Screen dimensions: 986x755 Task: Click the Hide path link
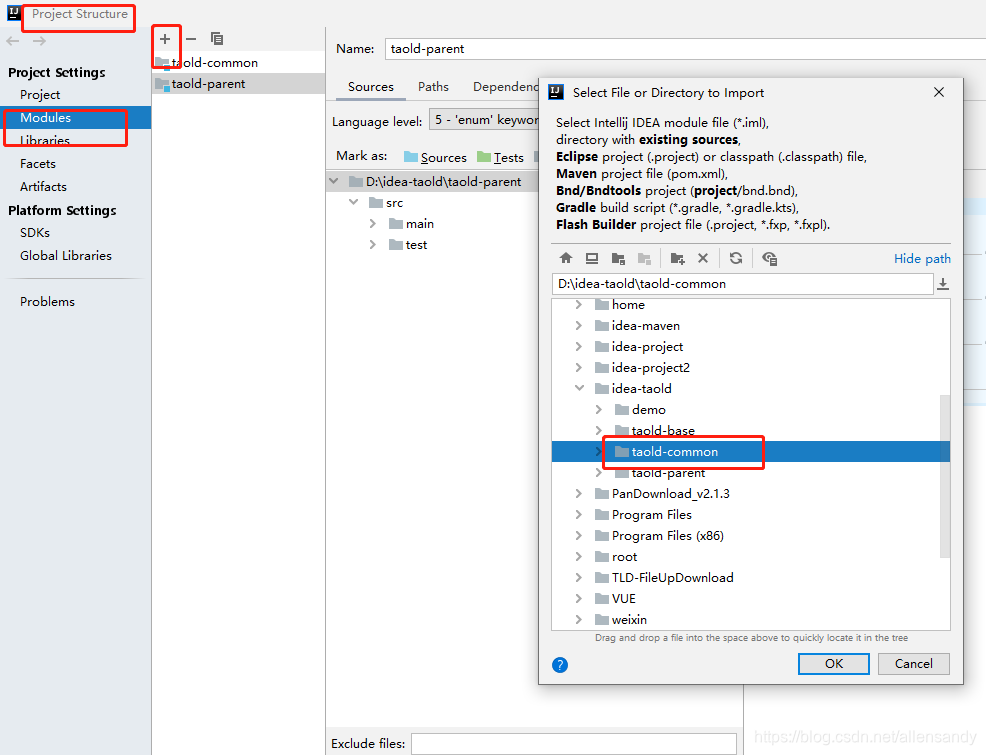[922, 258]
